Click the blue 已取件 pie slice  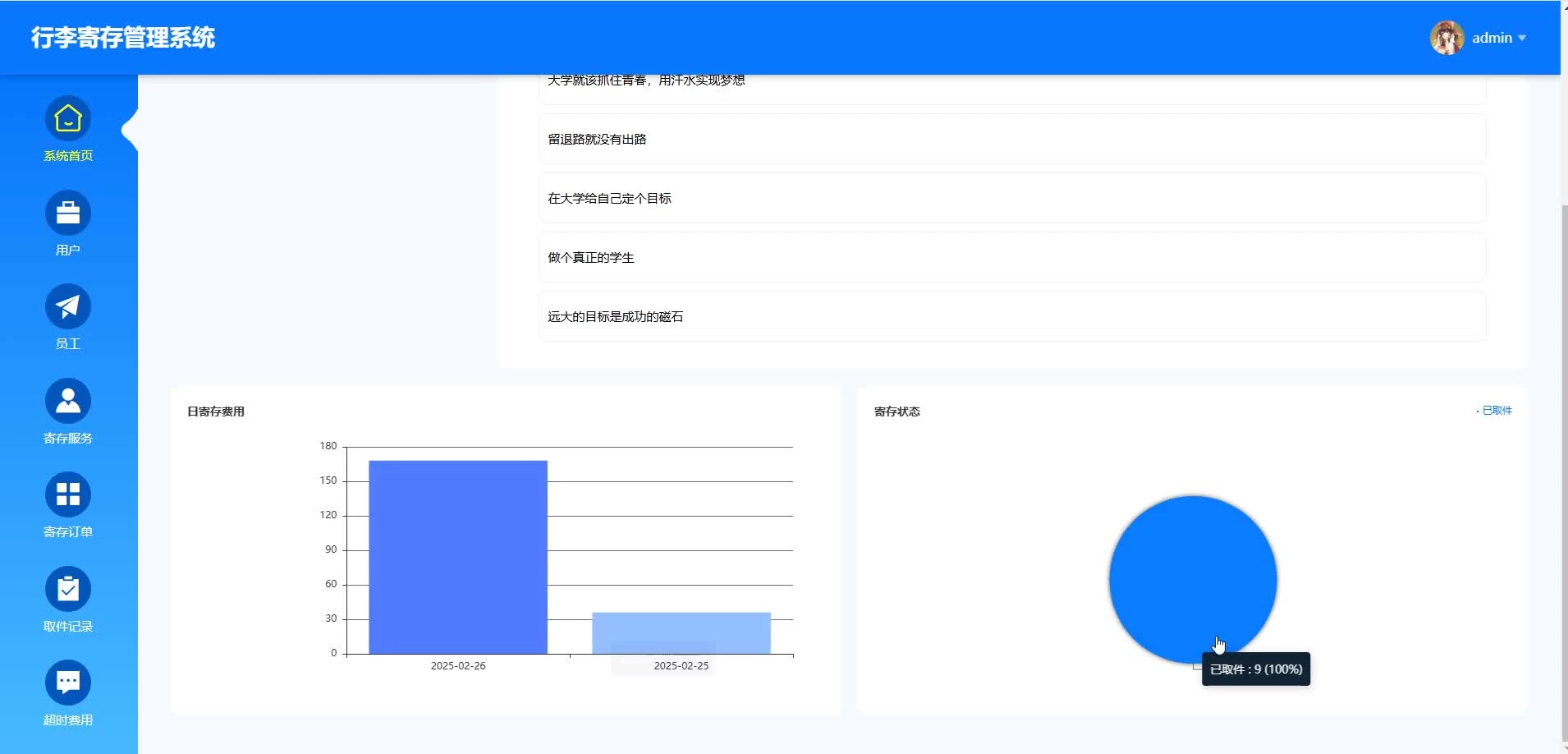(1193, 580)
